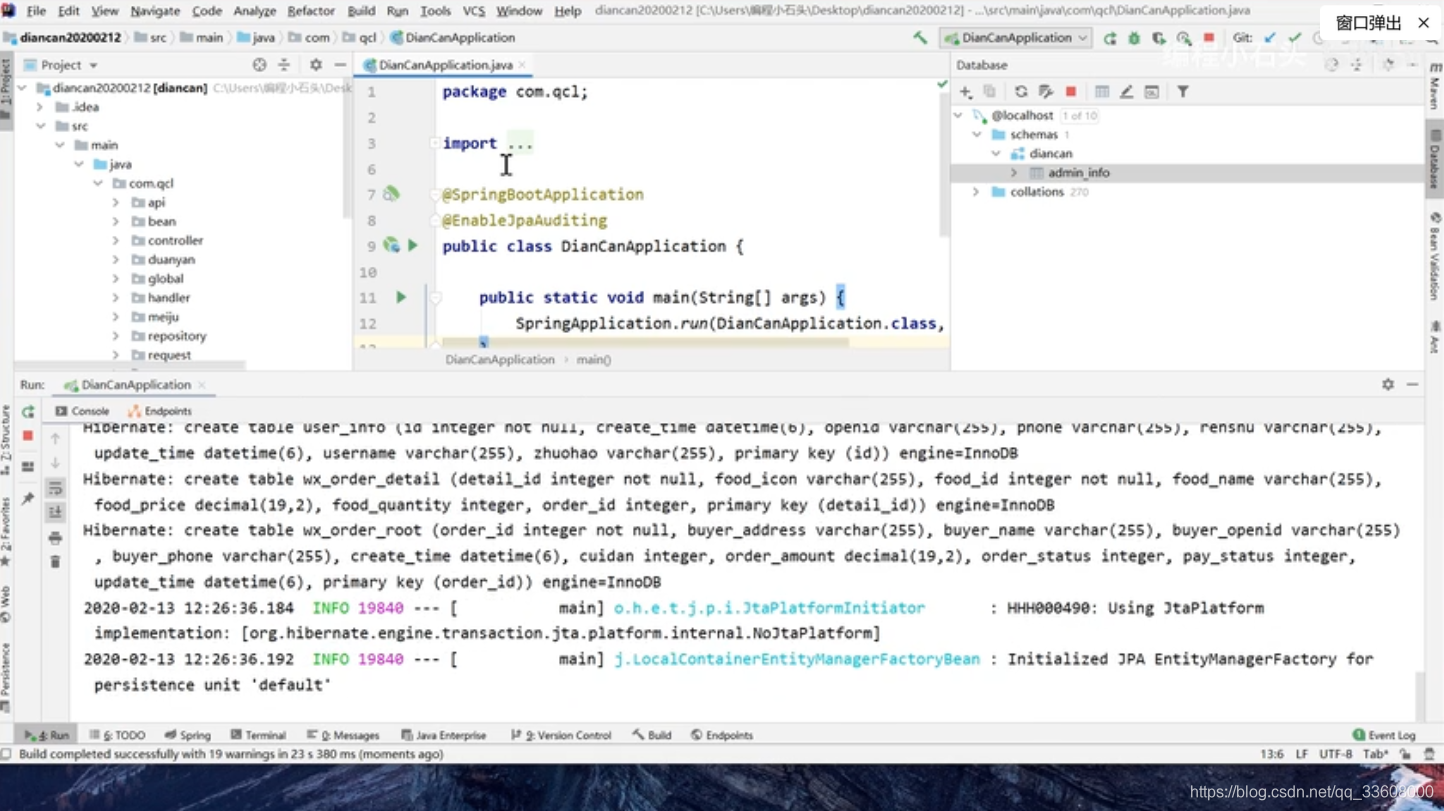This screenshot has height=811, width=1444.
Task: Expand collapsed import statements in editor
Action: point(519,143)
